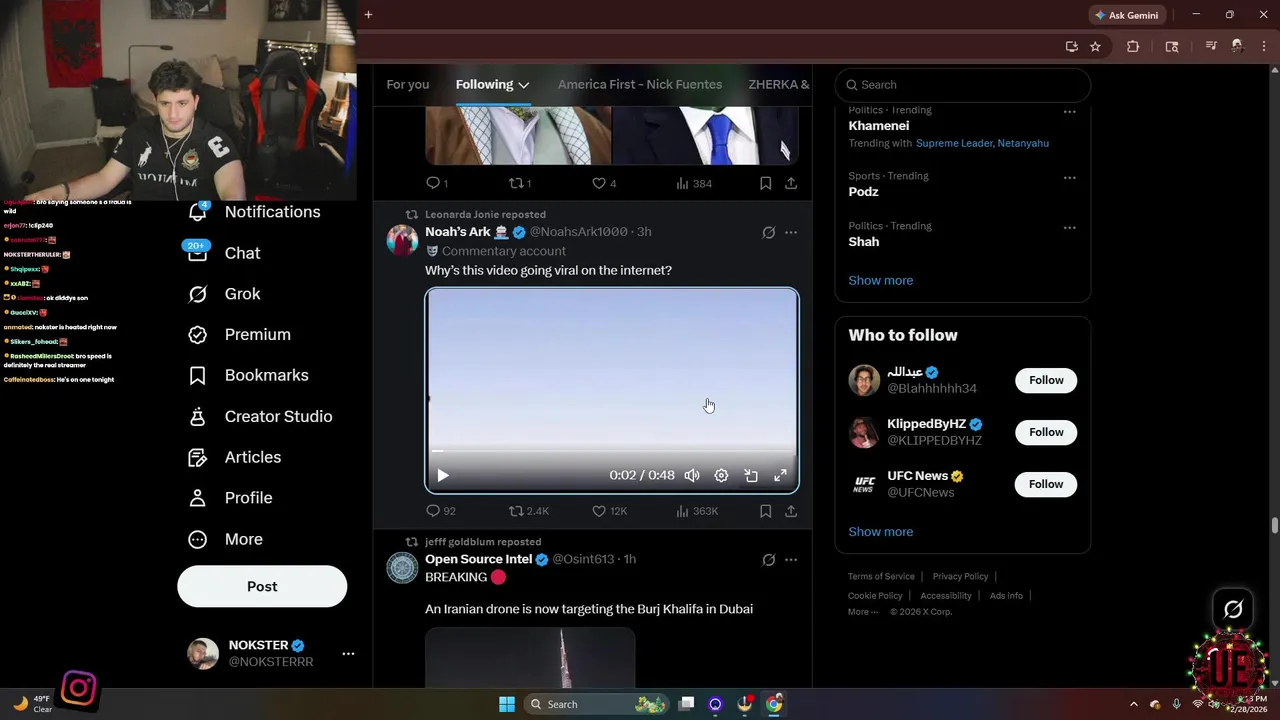Like the Noah's Ark post with 12K likes
Screen dimensions: 1280x720
[x=609, y=511]
